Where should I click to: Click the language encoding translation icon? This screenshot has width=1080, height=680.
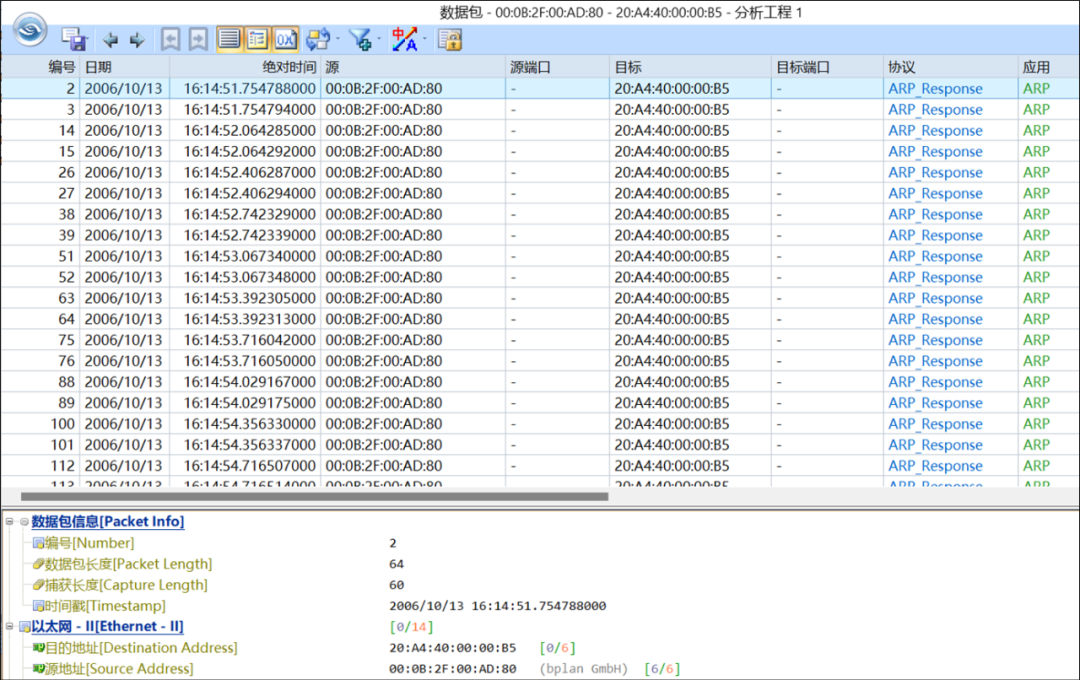pyautogui.click(x=404, y=40)
